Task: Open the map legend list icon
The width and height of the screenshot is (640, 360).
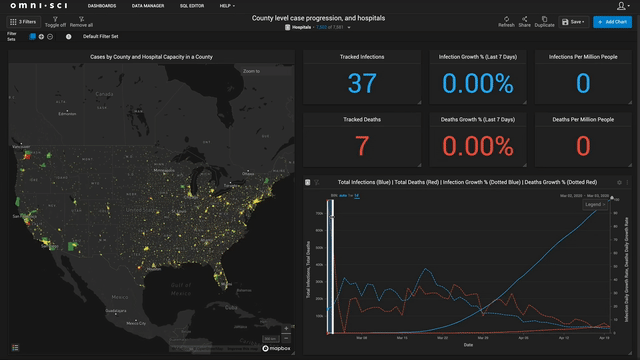Action: [15, 348]
